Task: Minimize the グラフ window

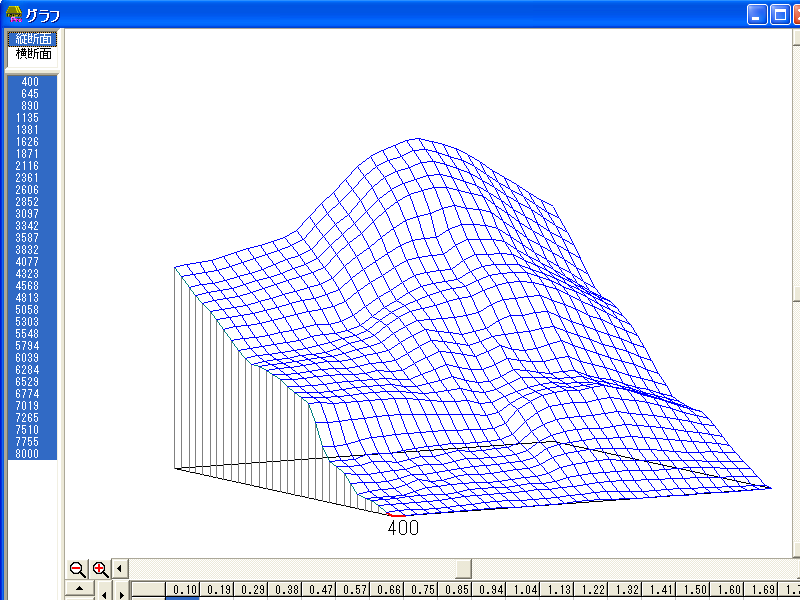Action: click(x=757, y=14)
